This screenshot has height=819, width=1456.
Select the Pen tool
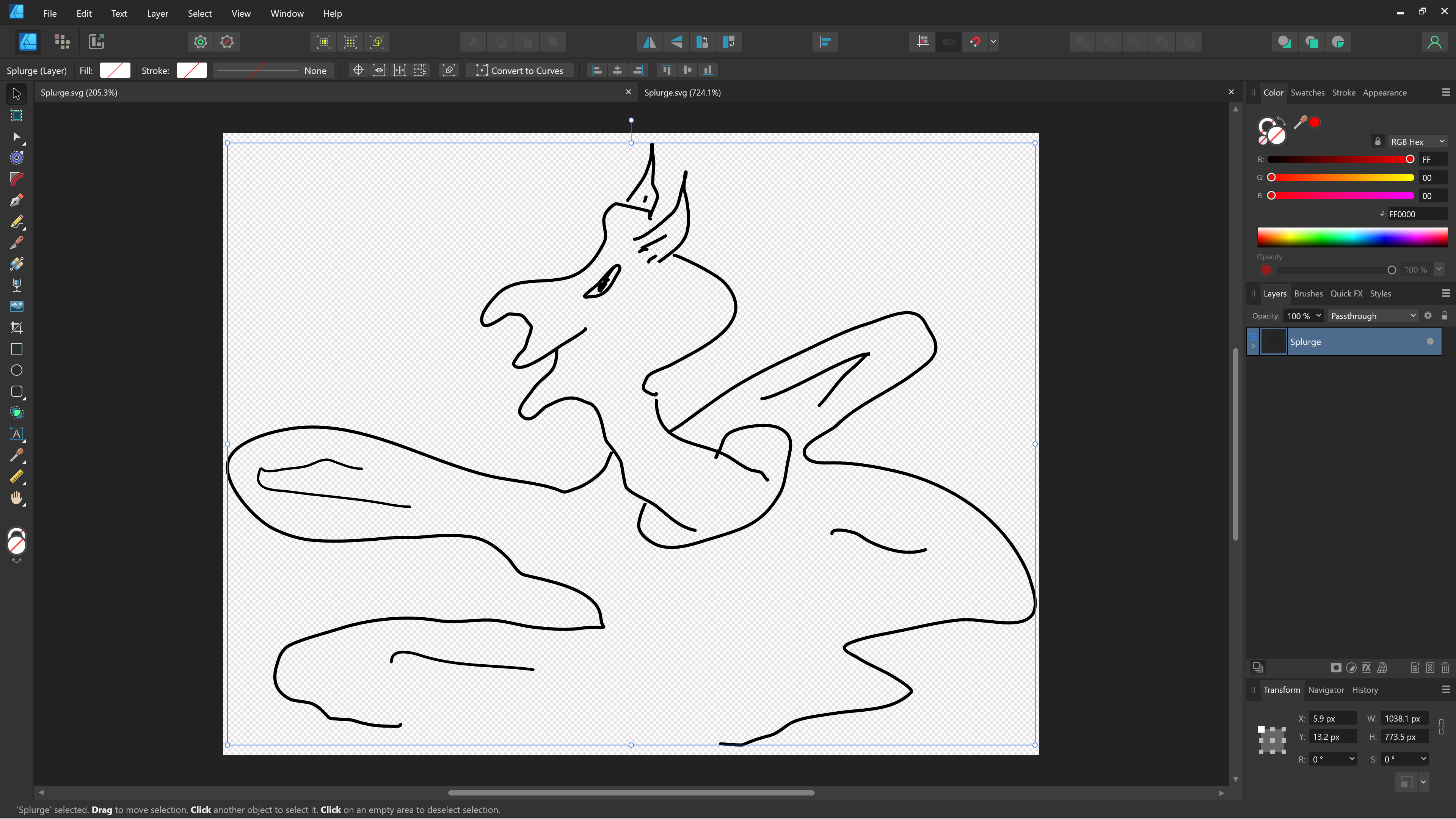click(16, 200)
